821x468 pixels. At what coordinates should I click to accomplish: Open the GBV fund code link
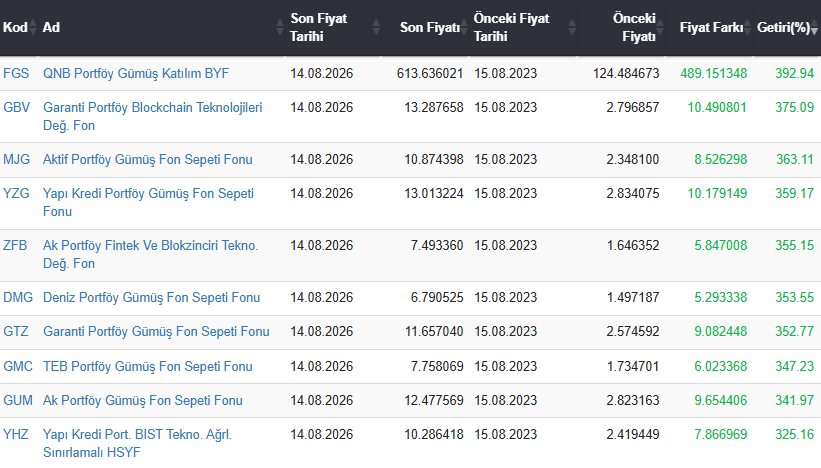point(16,107)
